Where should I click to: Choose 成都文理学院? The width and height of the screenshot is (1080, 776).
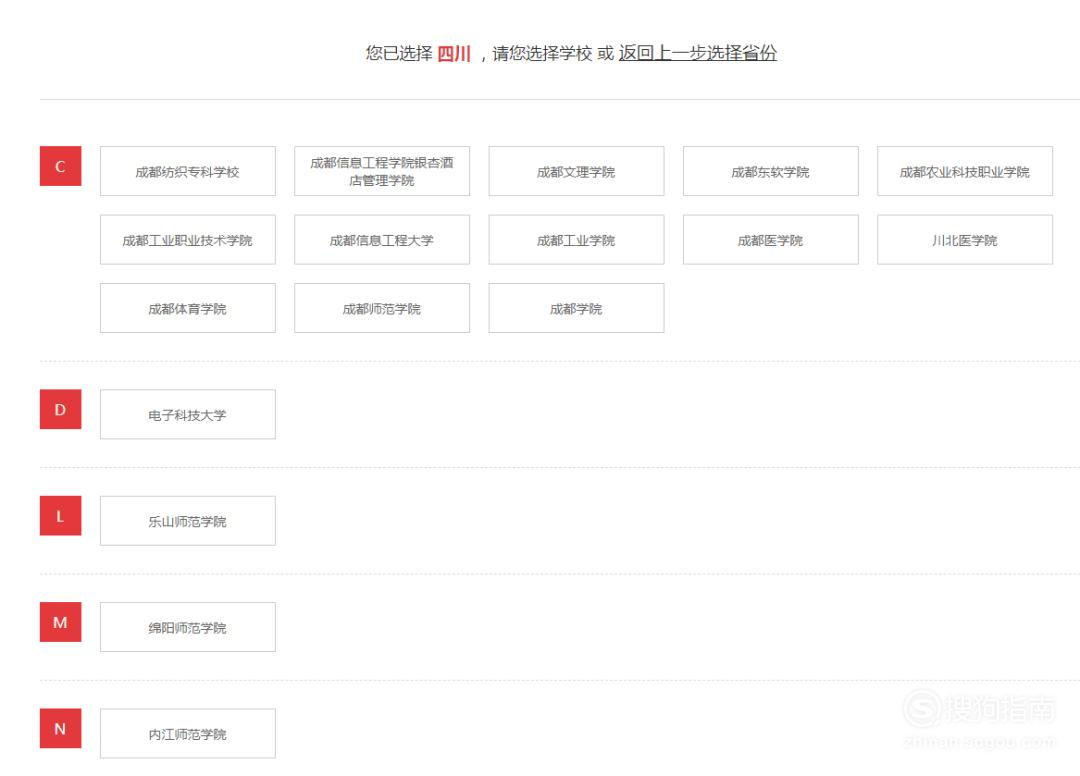[576, 171]
